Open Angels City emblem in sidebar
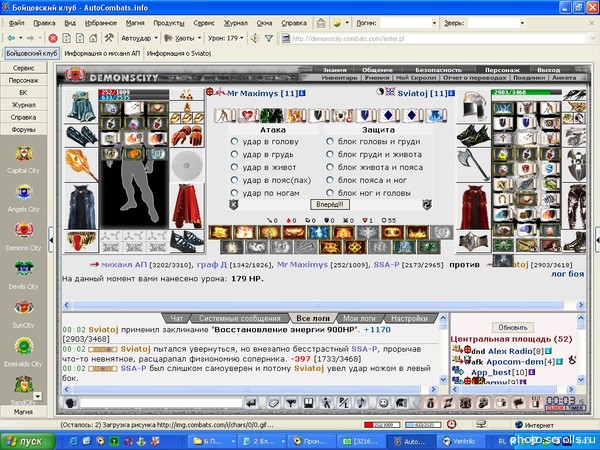Image resolution: width=600 pixels, height=450 pixels. (x=24, y=192)
